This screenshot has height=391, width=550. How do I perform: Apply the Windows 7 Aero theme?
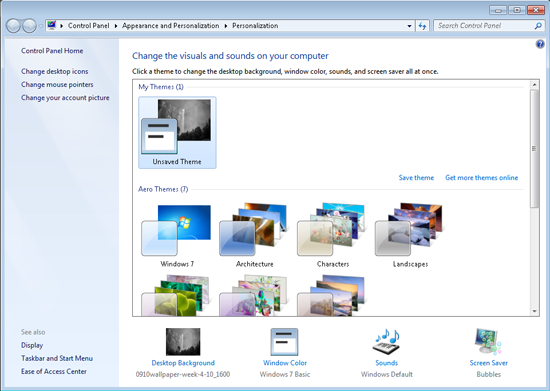pos(177,235)
